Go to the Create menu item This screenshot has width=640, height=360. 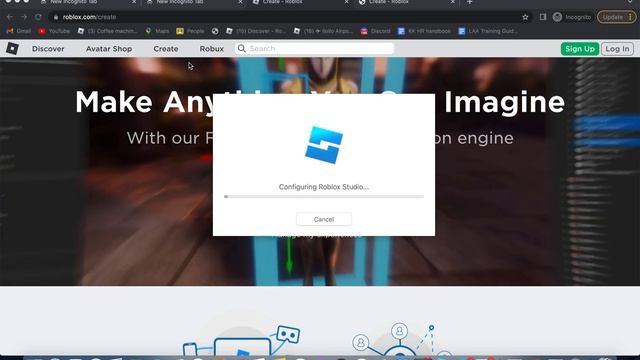166,49
